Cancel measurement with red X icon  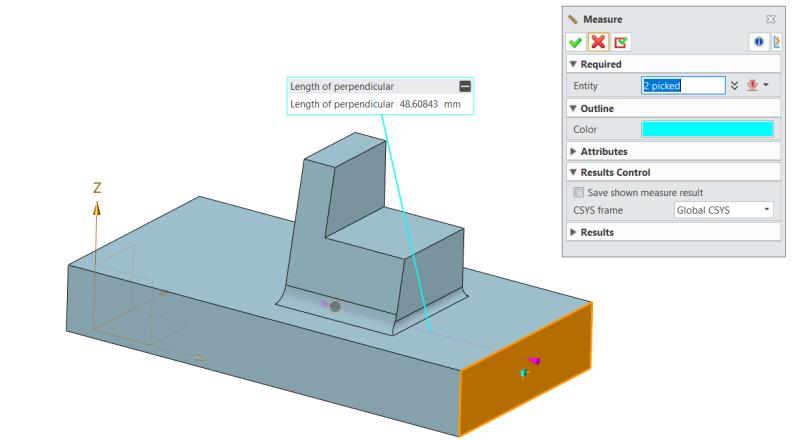point(597,45)
